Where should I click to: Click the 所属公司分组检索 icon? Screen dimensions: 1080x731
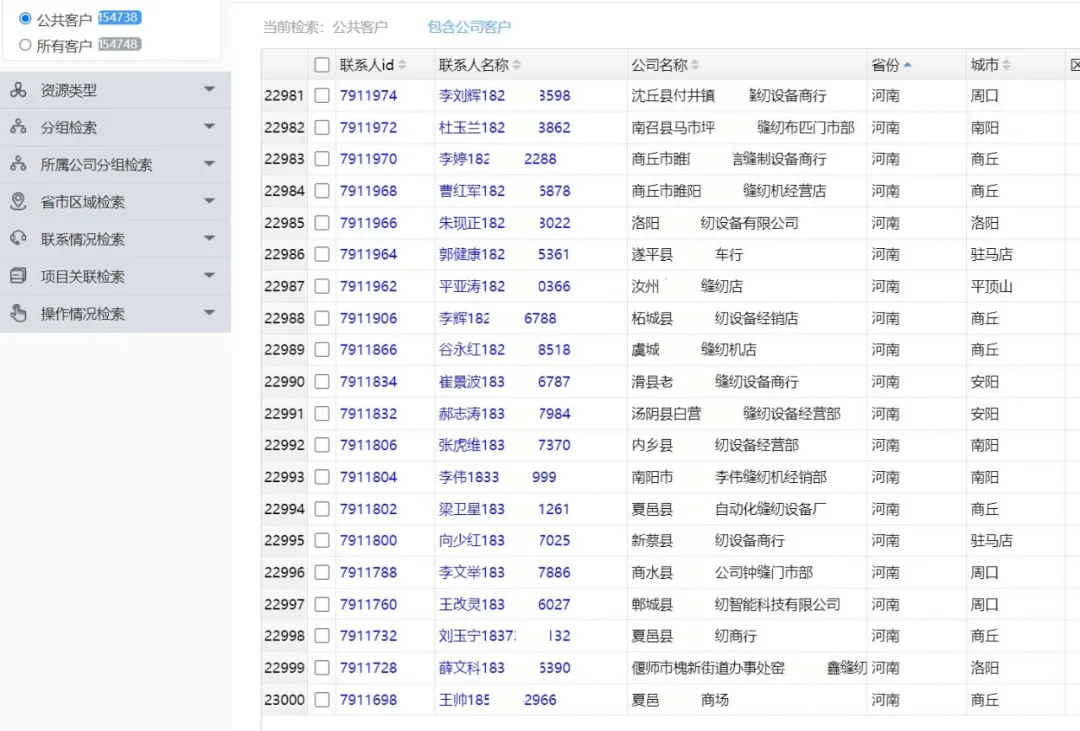click(x=18, y=164)
